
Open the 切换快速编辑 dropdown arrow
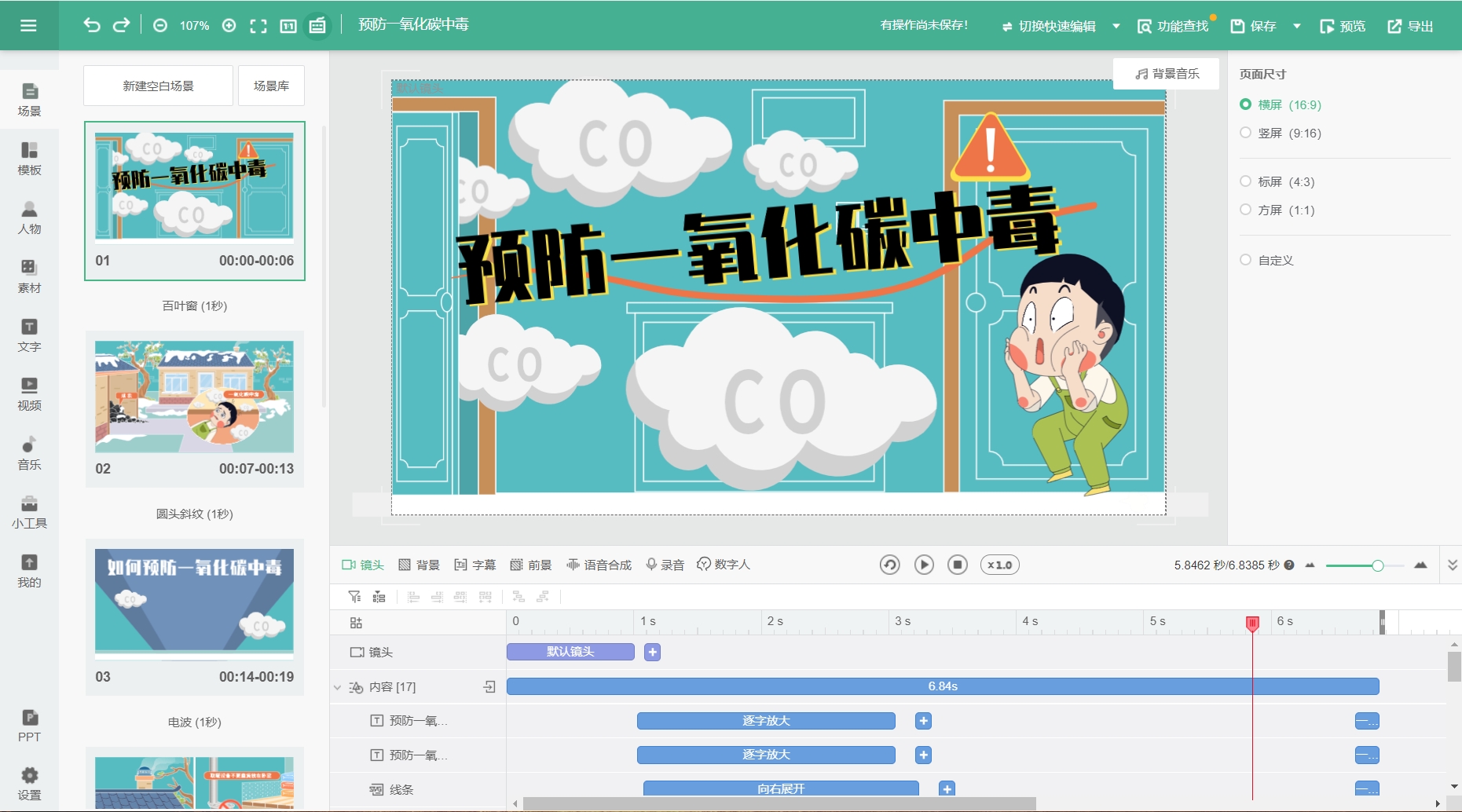[x=1116, y=26]
